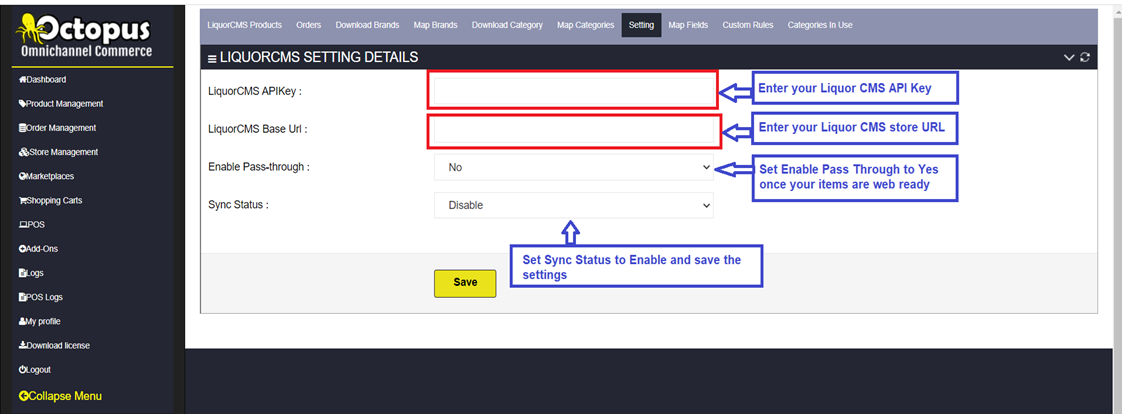Click the My profile user icon
The image size is (1122, 414).
point(23,321)
